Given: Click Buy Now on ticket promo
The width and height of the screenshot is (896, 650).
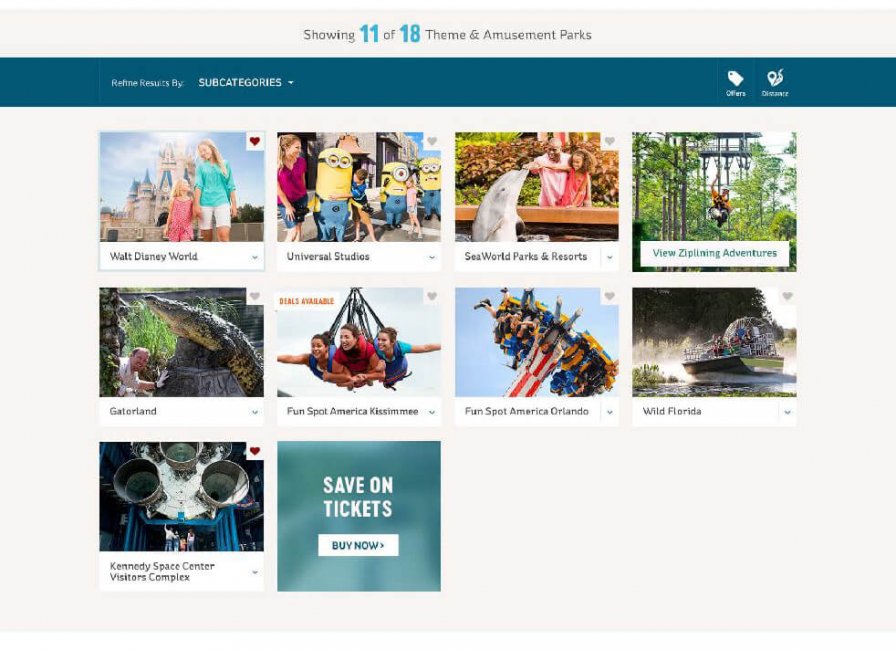Looking at the screenshot, I should click(x=358, y=545).
